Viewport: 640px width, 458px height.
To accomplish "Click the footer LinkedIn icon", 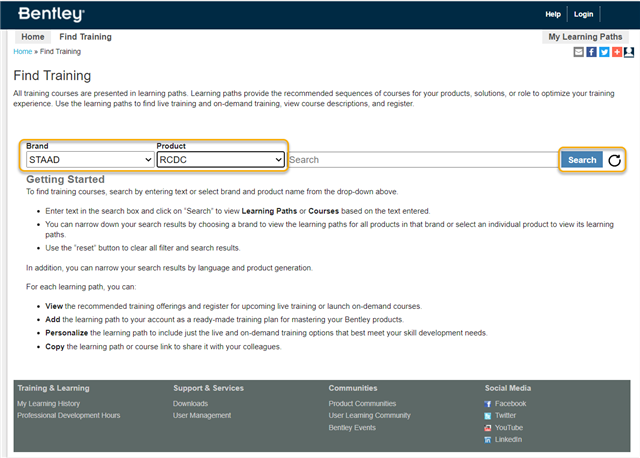I will [487, 440].
